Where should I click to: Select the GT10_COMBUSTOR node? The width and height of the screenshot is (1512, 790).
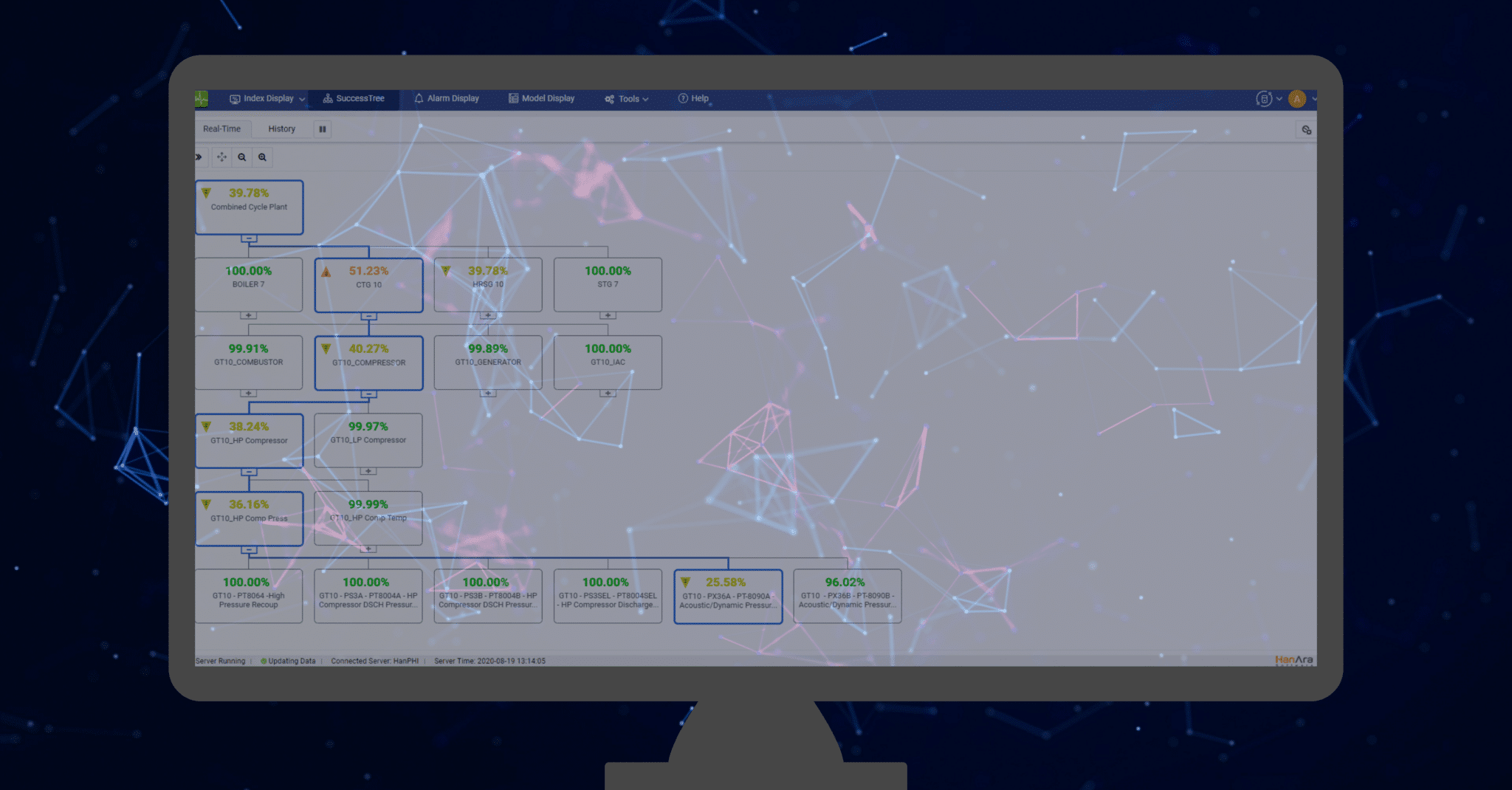(249, 363)
